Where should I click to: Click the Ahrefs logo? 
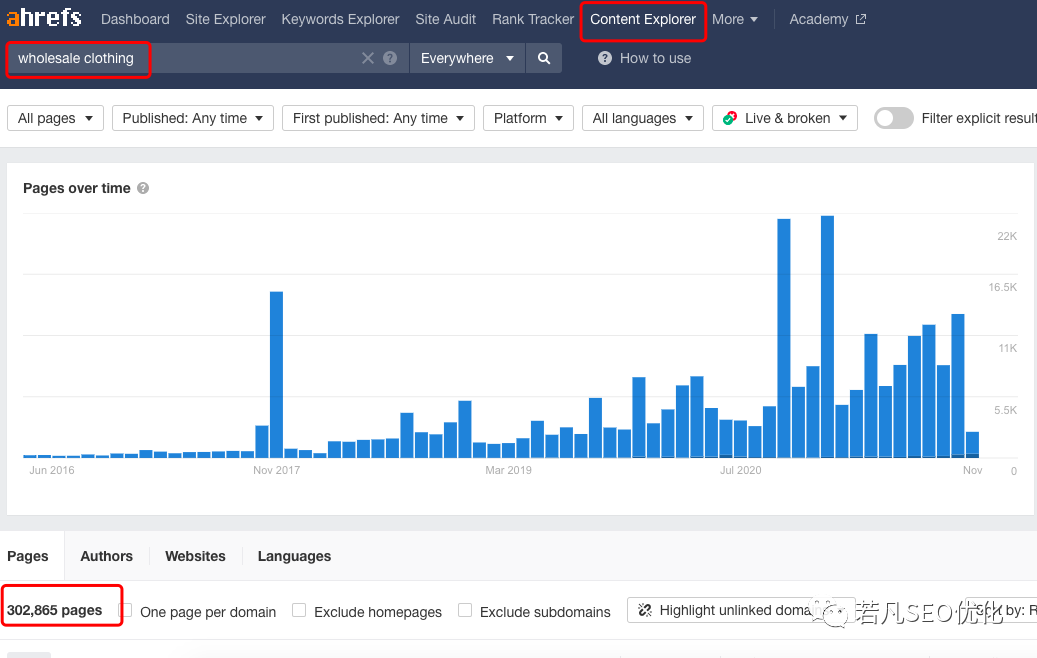44,19
